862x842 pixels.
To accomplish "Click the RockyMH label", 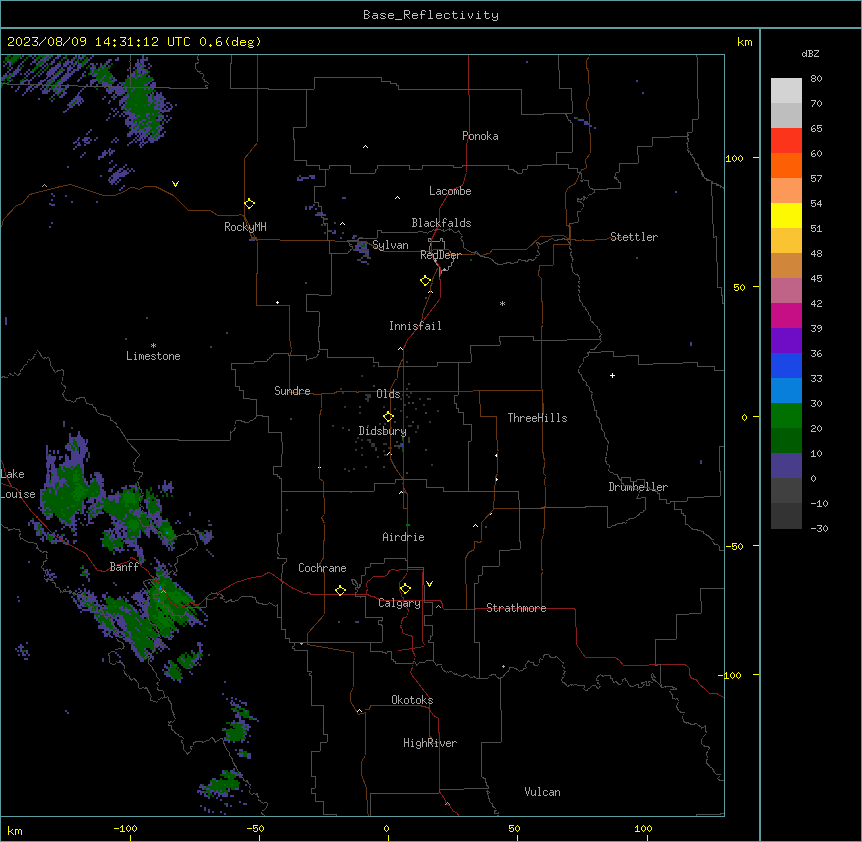I will [245, 227].
